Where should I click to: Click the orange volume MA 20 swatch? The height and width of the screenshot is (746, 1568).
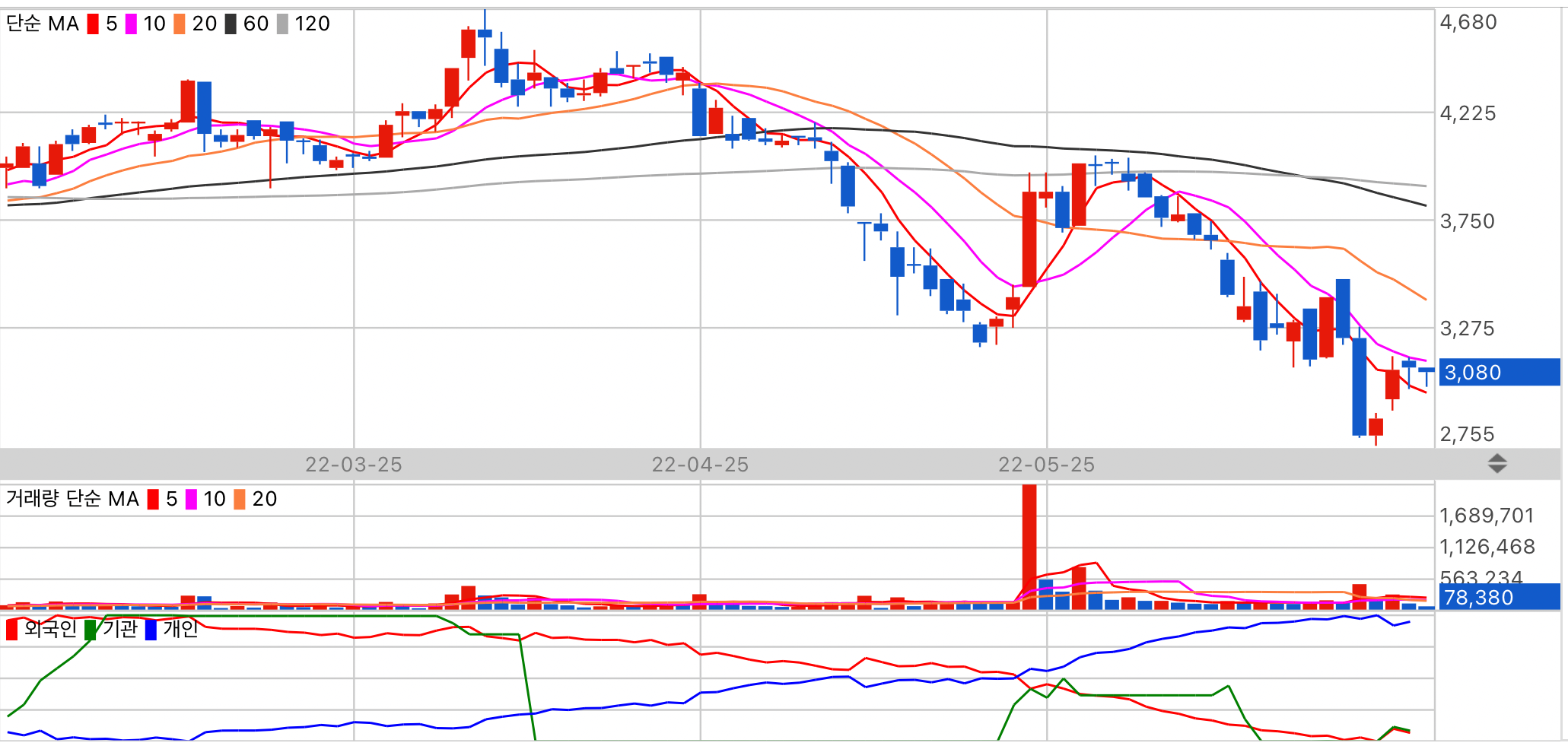pos(240,499)
